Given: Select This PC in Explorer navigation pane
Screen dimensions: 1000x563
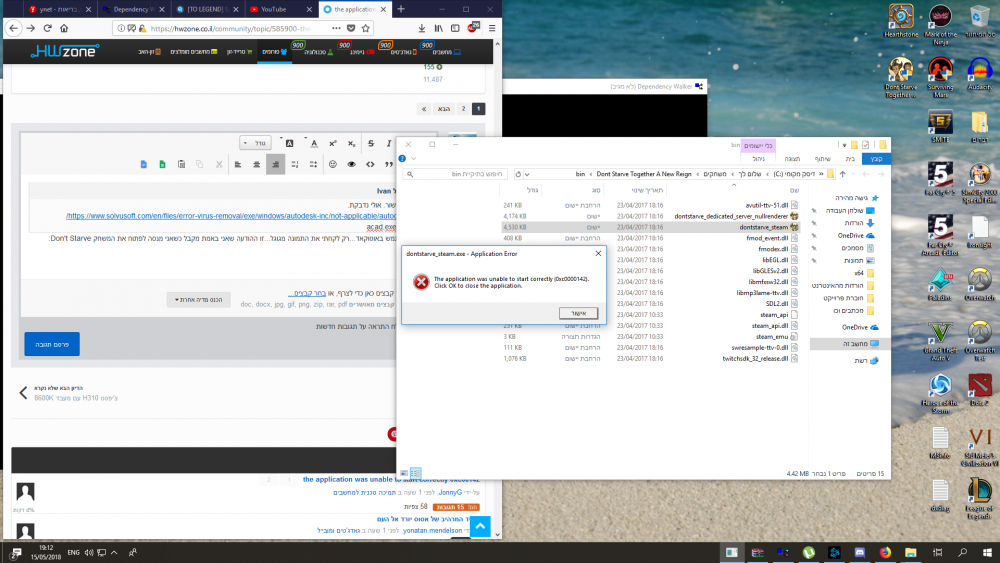Looking at the screenshot, I should (x=850, y=344).
